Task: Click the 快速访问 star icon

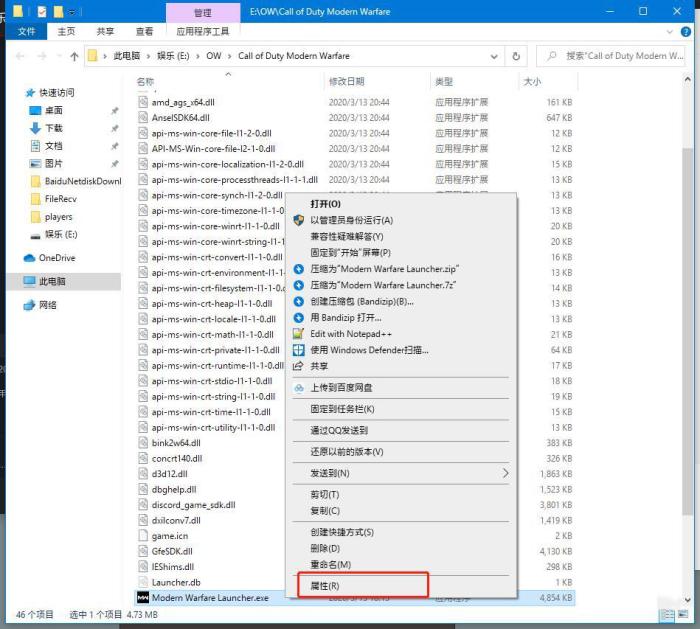Action: (30, 93)
